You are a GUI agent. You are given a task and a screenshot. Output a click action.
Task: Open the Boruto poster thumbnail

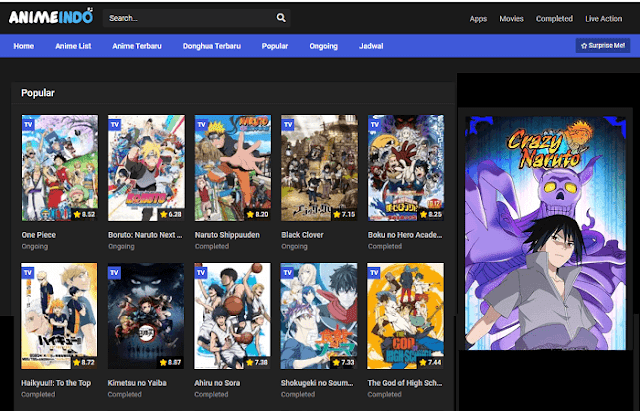coord(146,168)
